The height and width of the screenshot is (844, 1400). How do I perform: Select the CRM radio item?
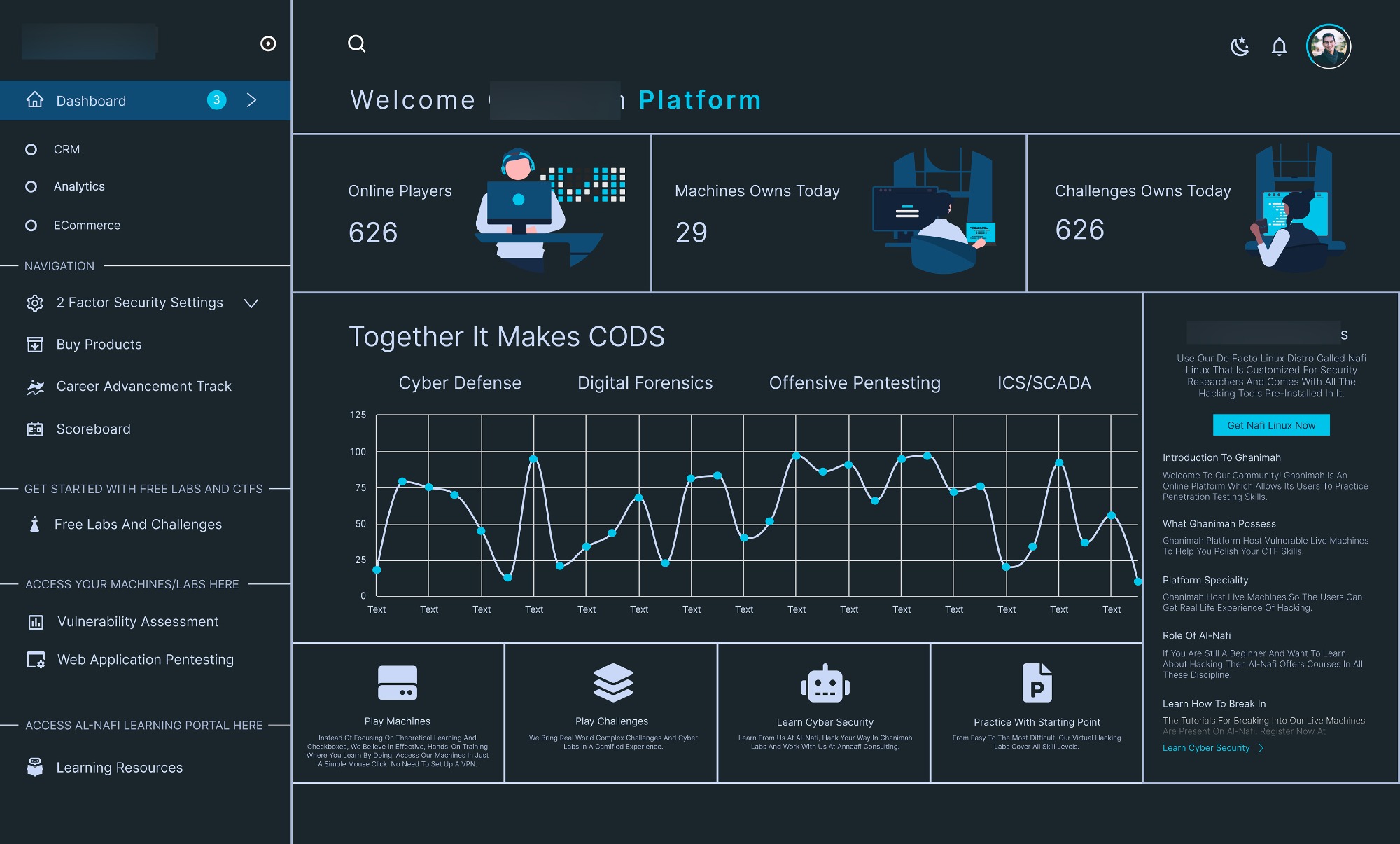(31, 150)
